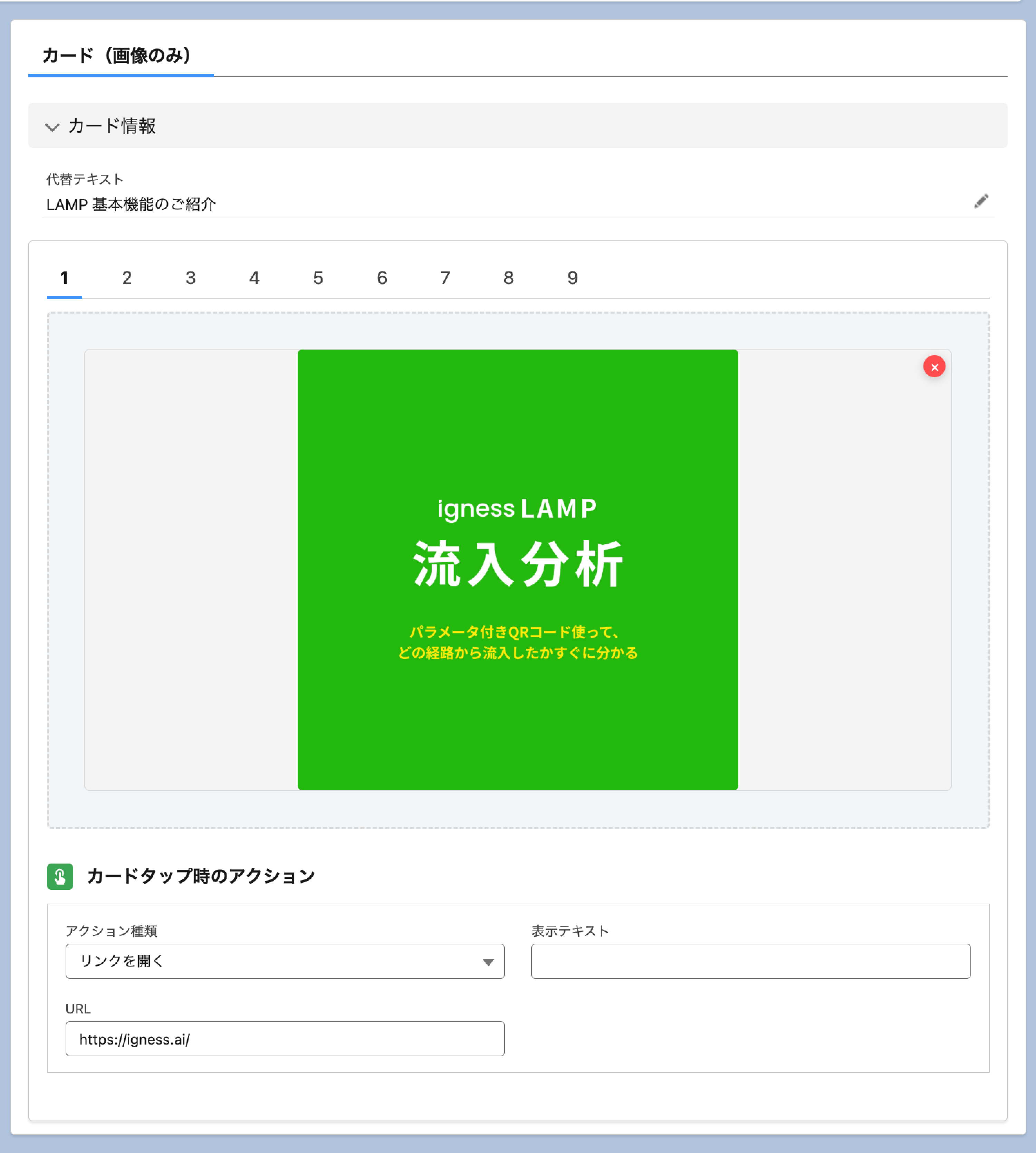Select card tab 1
Screen dimensions: 1036x1153
pos(64,278)
